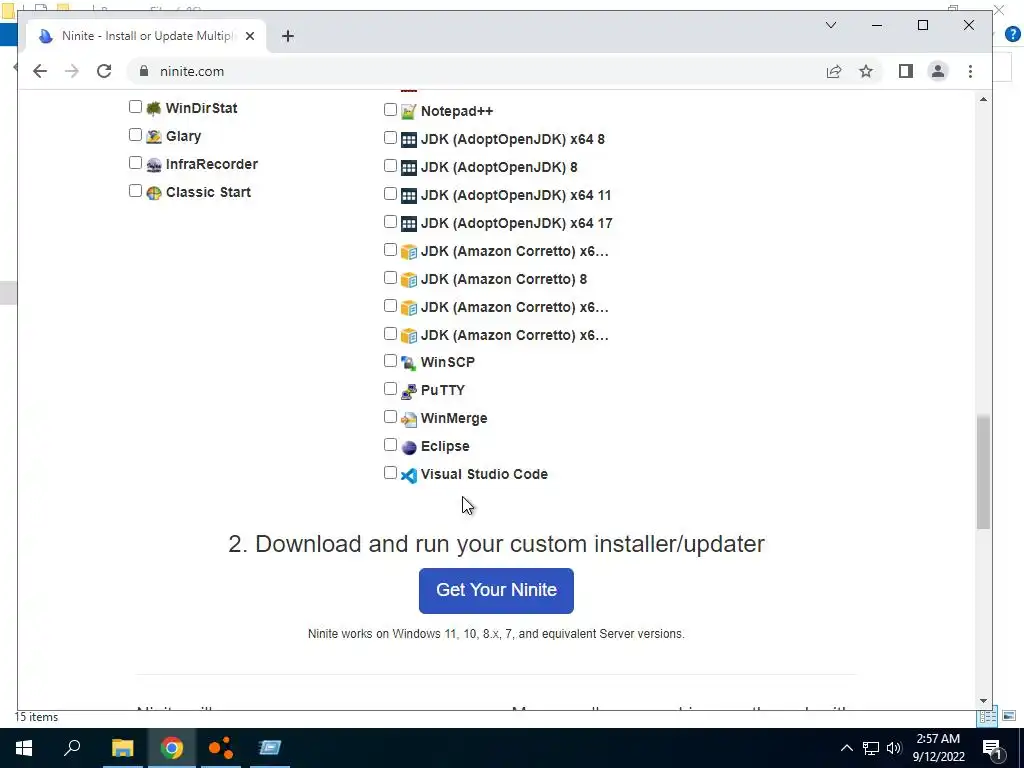Click the Chrome taskbar icon

172,748
